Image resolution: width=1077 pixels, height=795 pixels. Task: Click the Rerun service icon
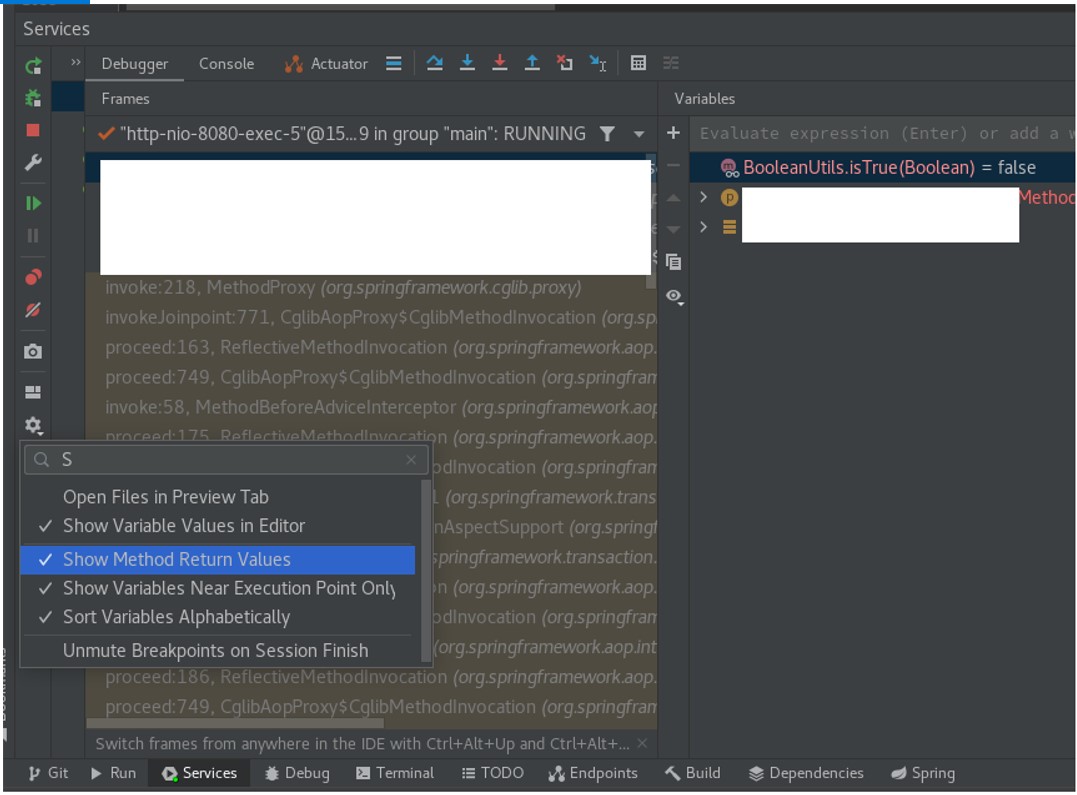point(33,66)
